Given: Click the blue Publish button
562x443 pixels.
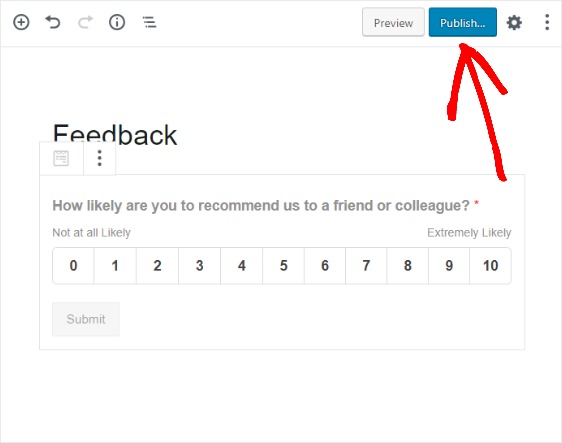Looking at the screenshot, I should [x=463, y=23].
